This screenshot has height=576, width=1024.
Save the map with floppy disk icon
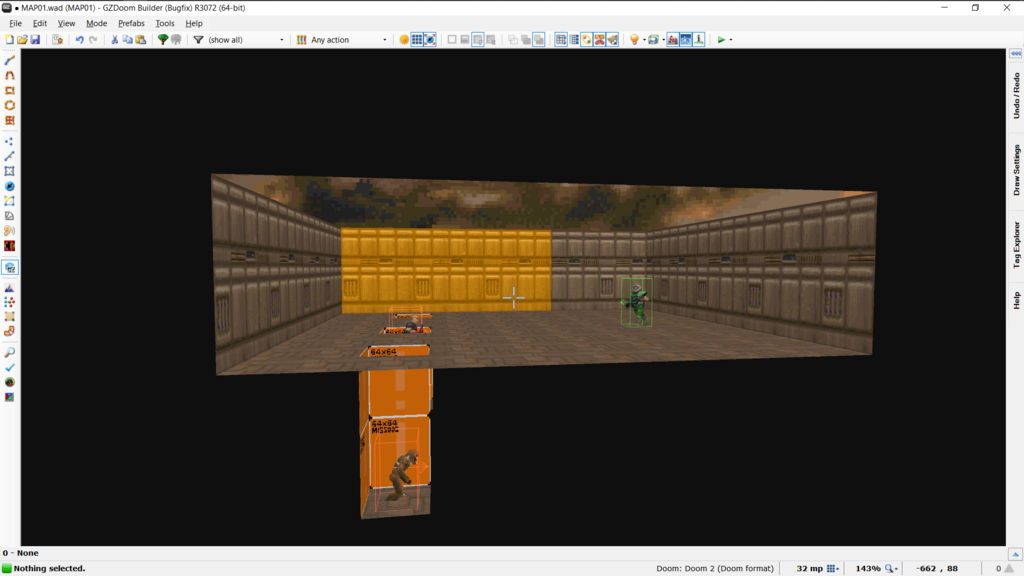[x=35, y=40]
